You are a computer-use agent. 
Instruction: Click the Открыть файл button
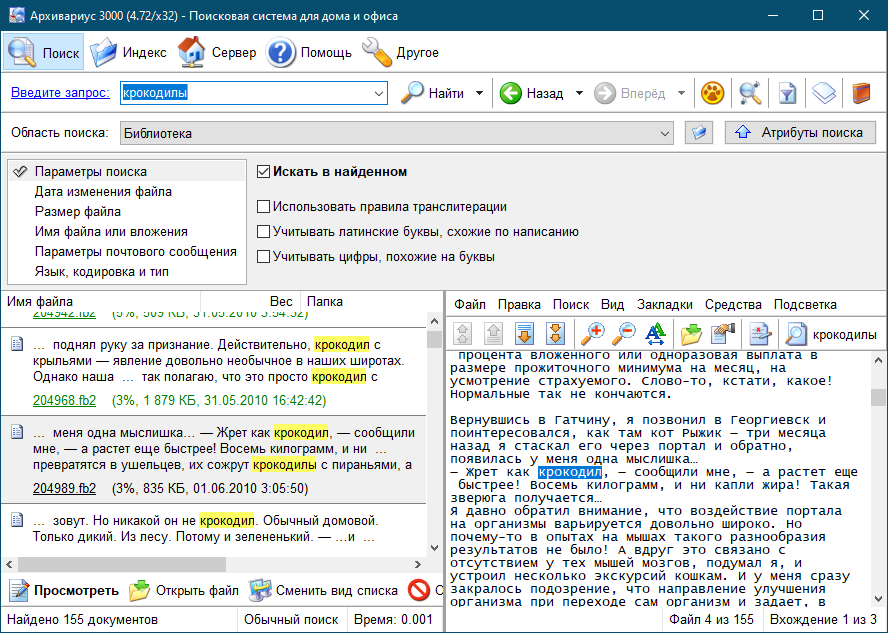183,591
